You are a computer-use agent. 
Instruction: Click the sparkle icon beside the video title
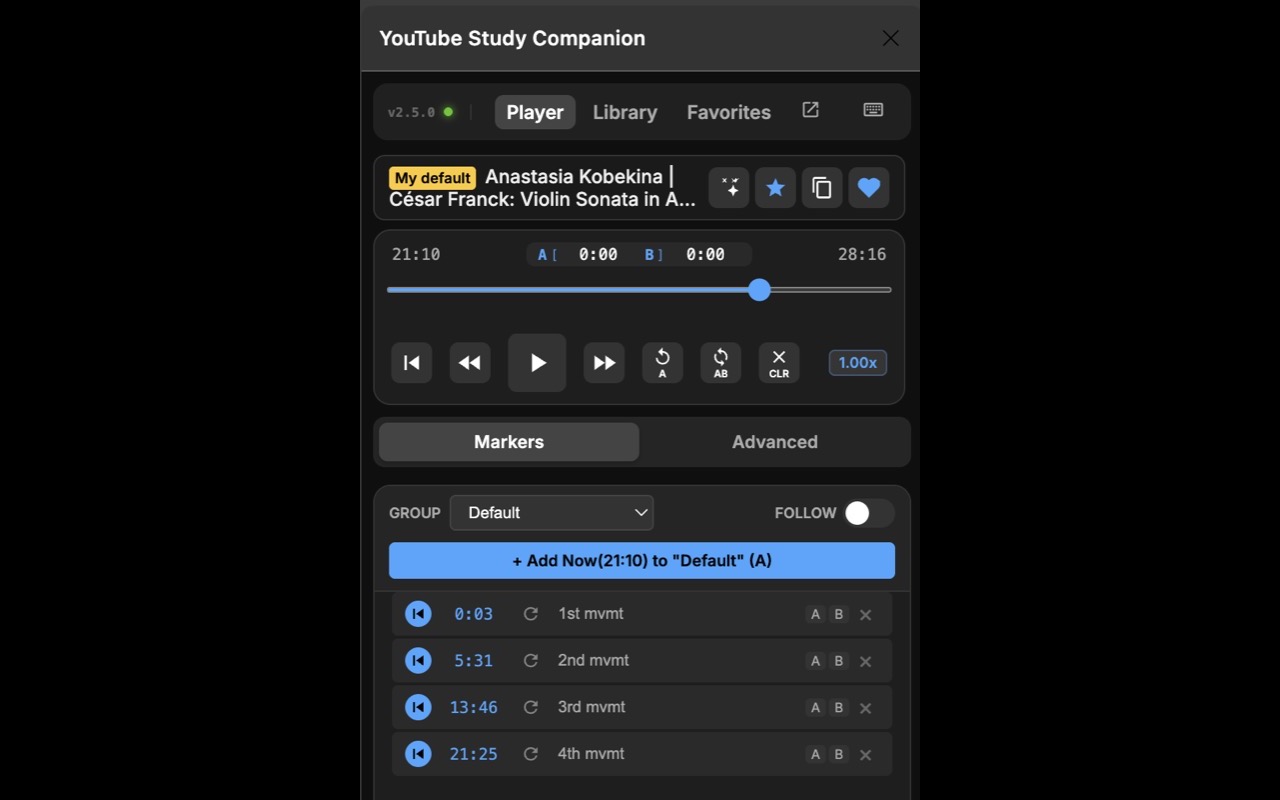tap(728, 187)
